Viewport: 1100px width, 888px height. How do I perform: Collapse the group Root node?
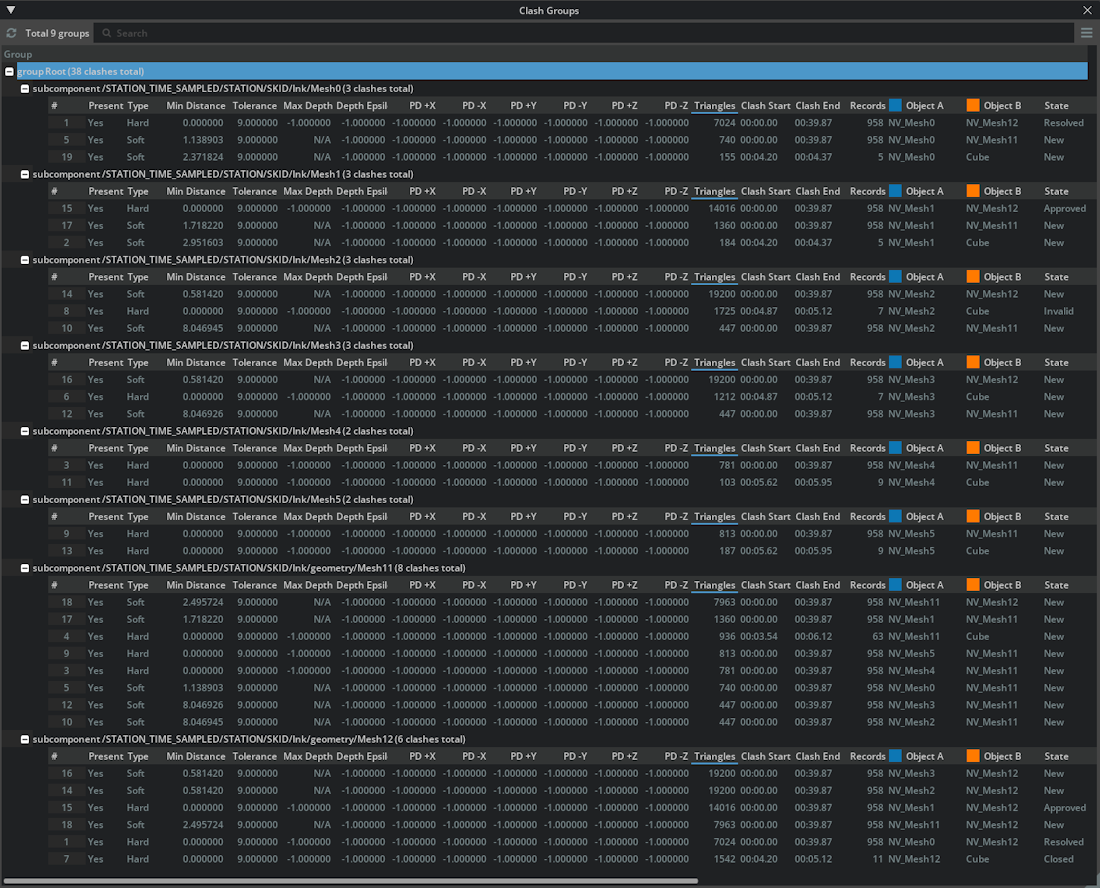pos(9,72)
